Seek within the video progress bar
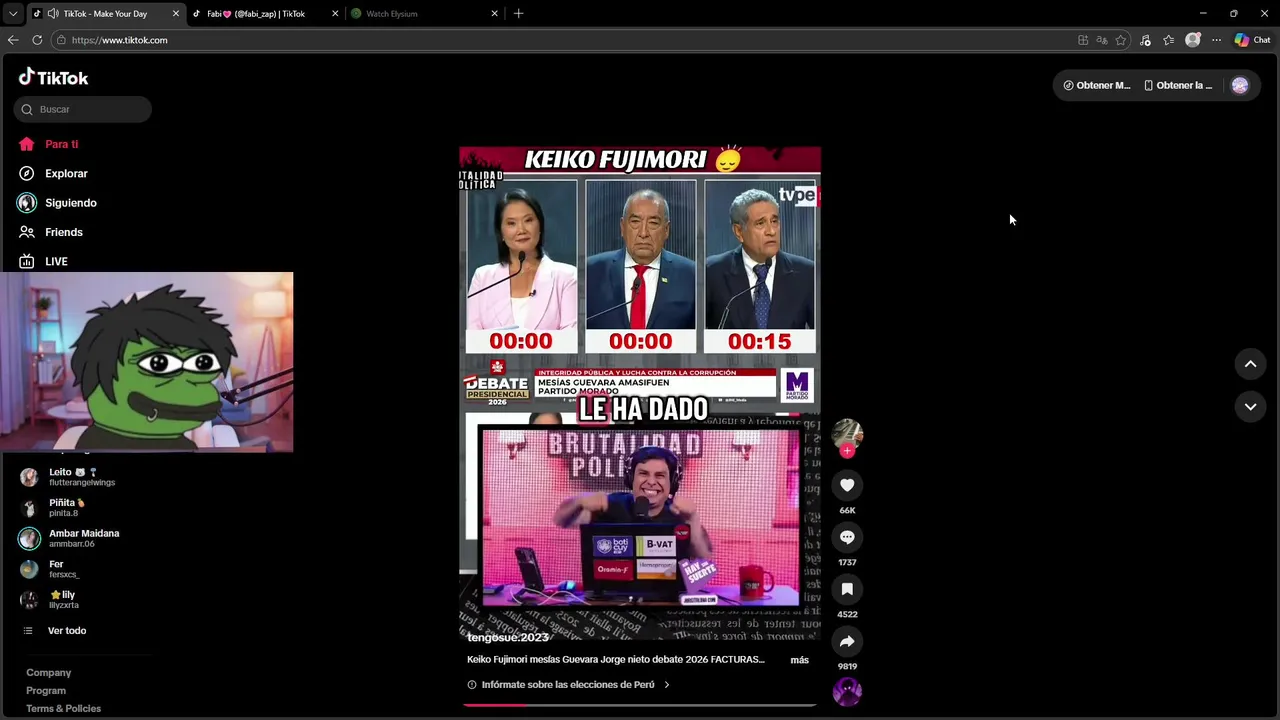Screen dimensions: 1280x720 (640, 705)
